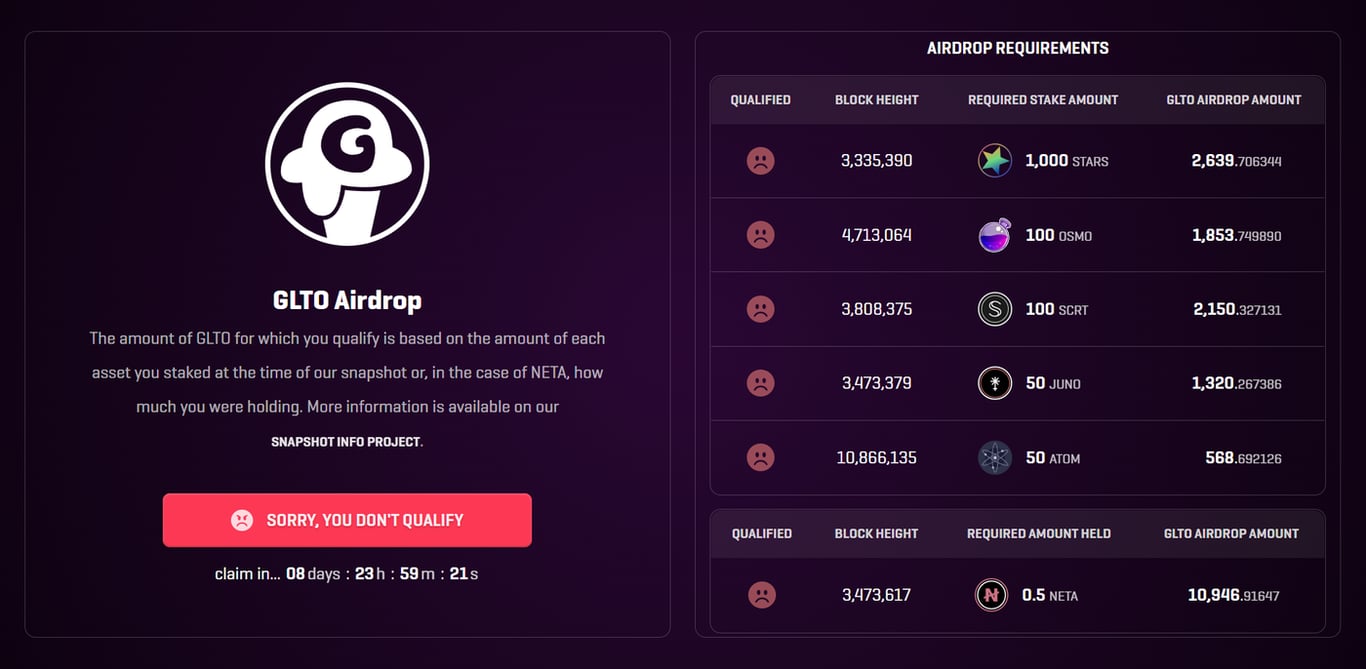The image size is (1366, 669).
Task: Click the NETA token icon
Action: point(991,595)
